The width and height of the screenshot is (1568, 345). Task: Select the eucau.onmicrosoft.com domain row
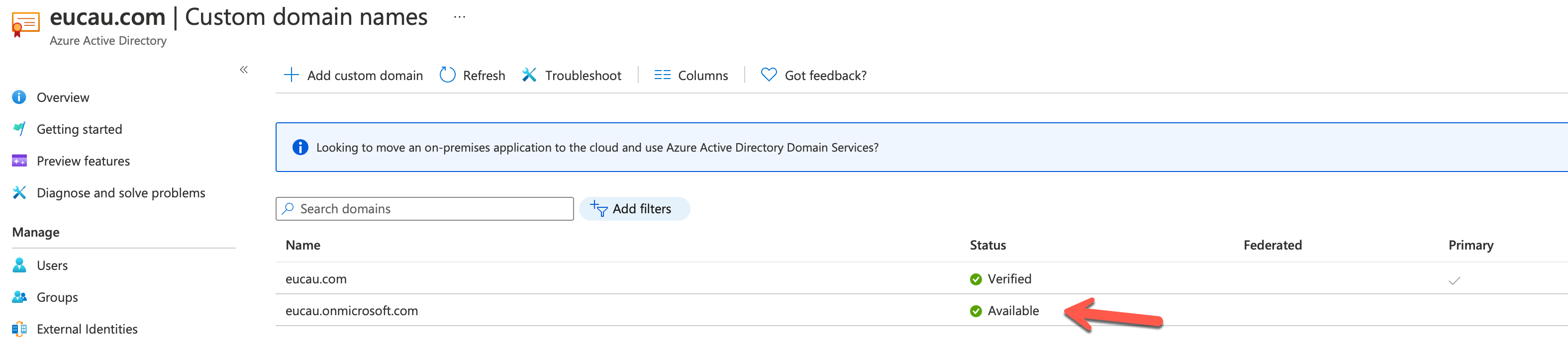click(x=351, y=310)
